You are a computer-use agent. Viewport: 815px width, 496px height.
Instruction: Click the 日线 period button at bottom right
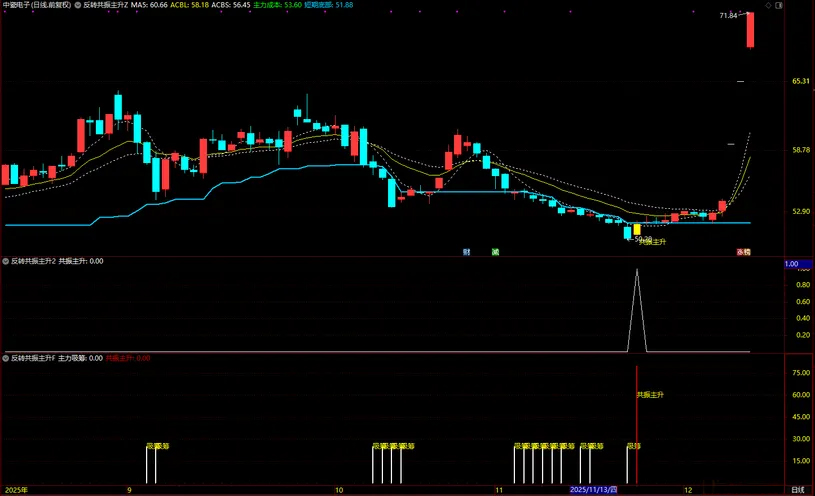pos(797,490)
